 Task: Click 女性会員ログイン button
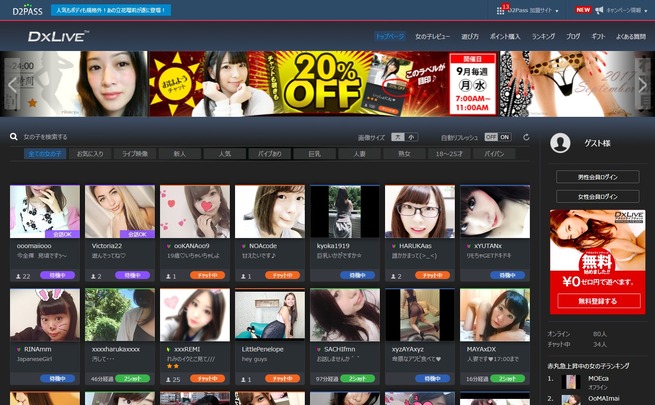pos(597,197)
